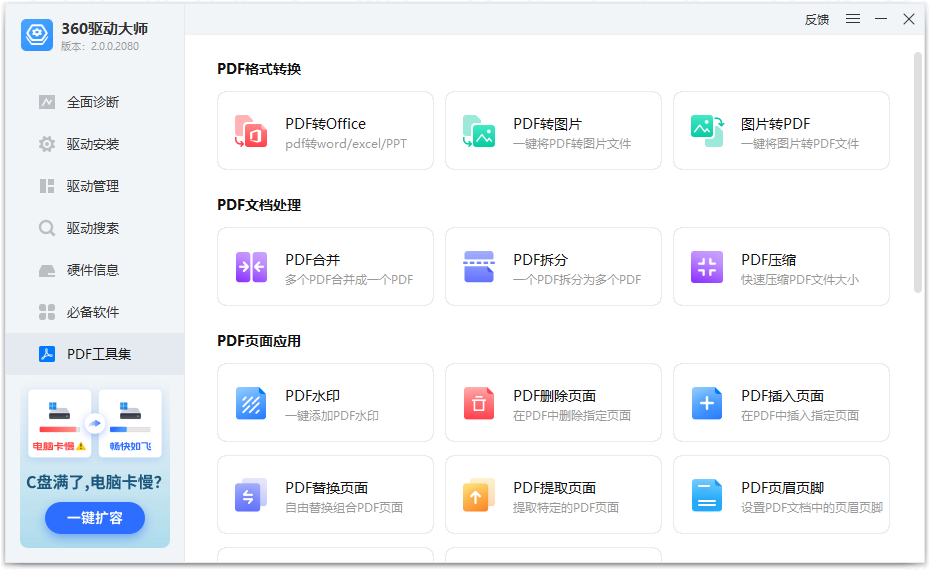Click the PDF提取页面 orange arrow icon

[479, 495]
